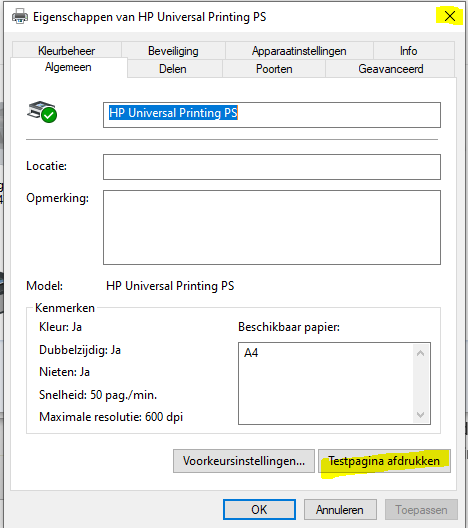Image resolution: width=468 pixels, height=528 pixels.
Task: Click the printer status icon with checkmark
Action: pyautogui.click(x=42, y=112)
